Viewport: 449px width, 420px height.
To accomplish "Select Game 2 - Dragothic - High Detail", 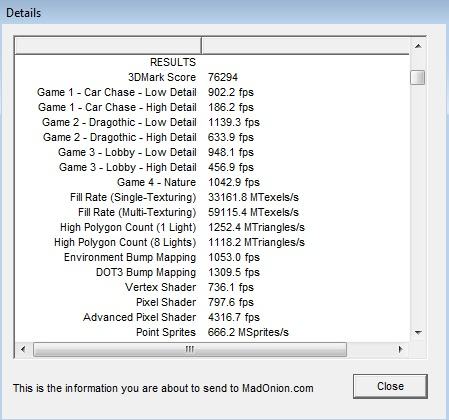I will (120, 137).
